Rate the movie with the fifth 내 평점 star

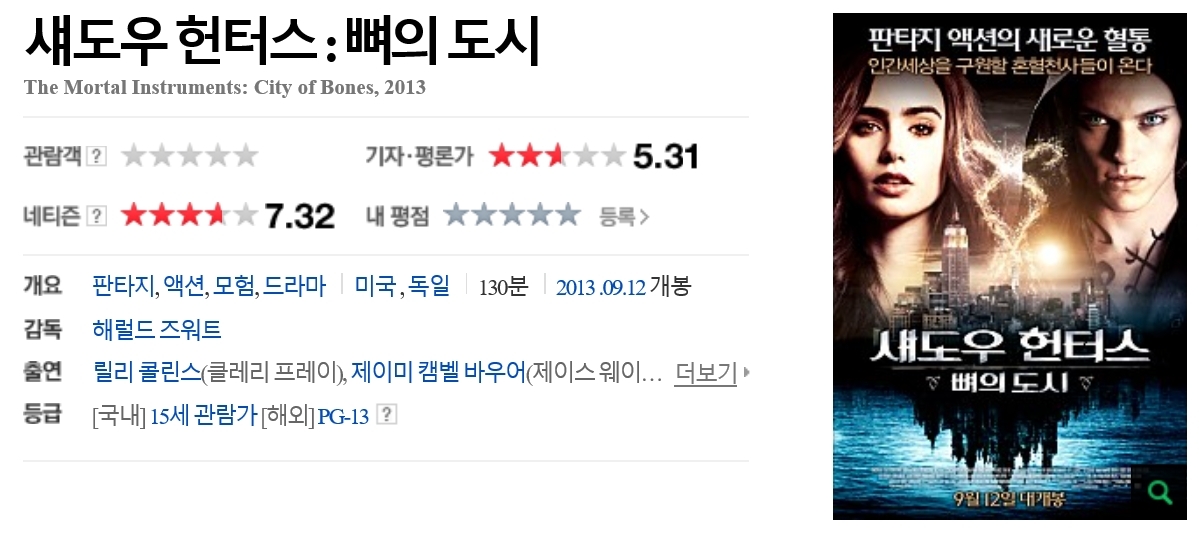pyautogui.click(x=567, y=215)
